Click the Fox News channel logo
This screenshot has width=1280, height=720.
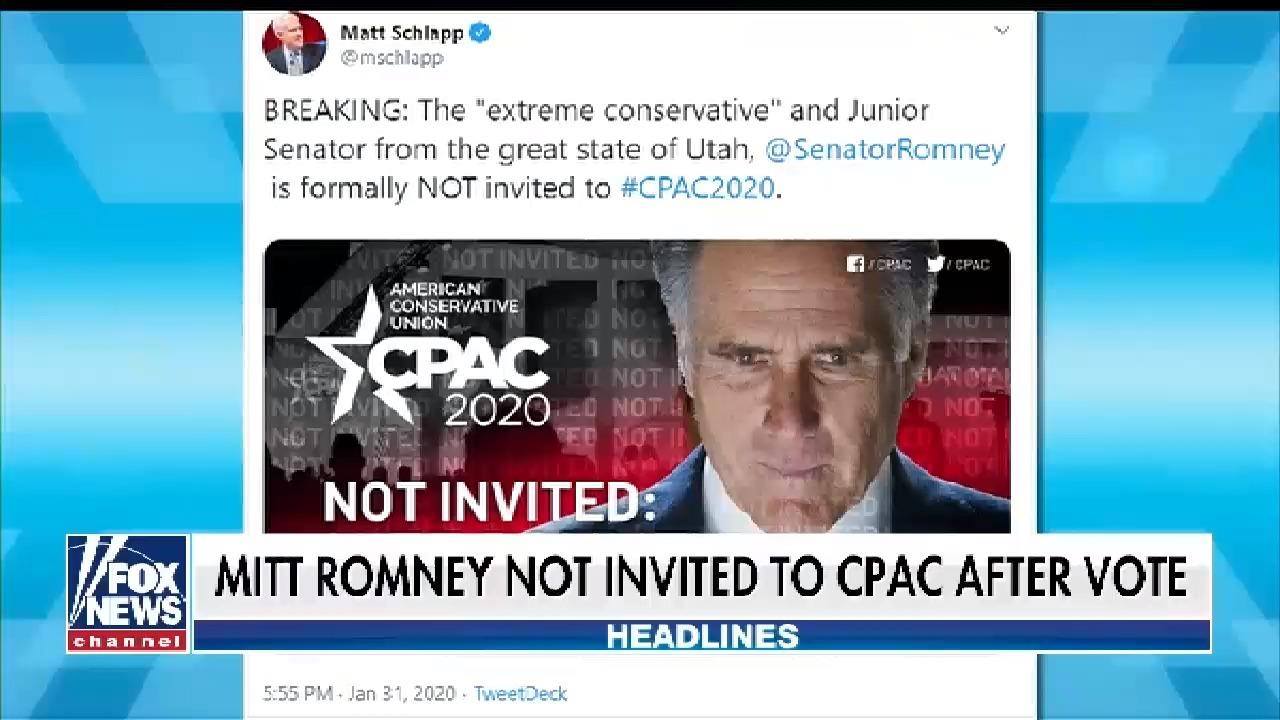click(x=127, y=593)
